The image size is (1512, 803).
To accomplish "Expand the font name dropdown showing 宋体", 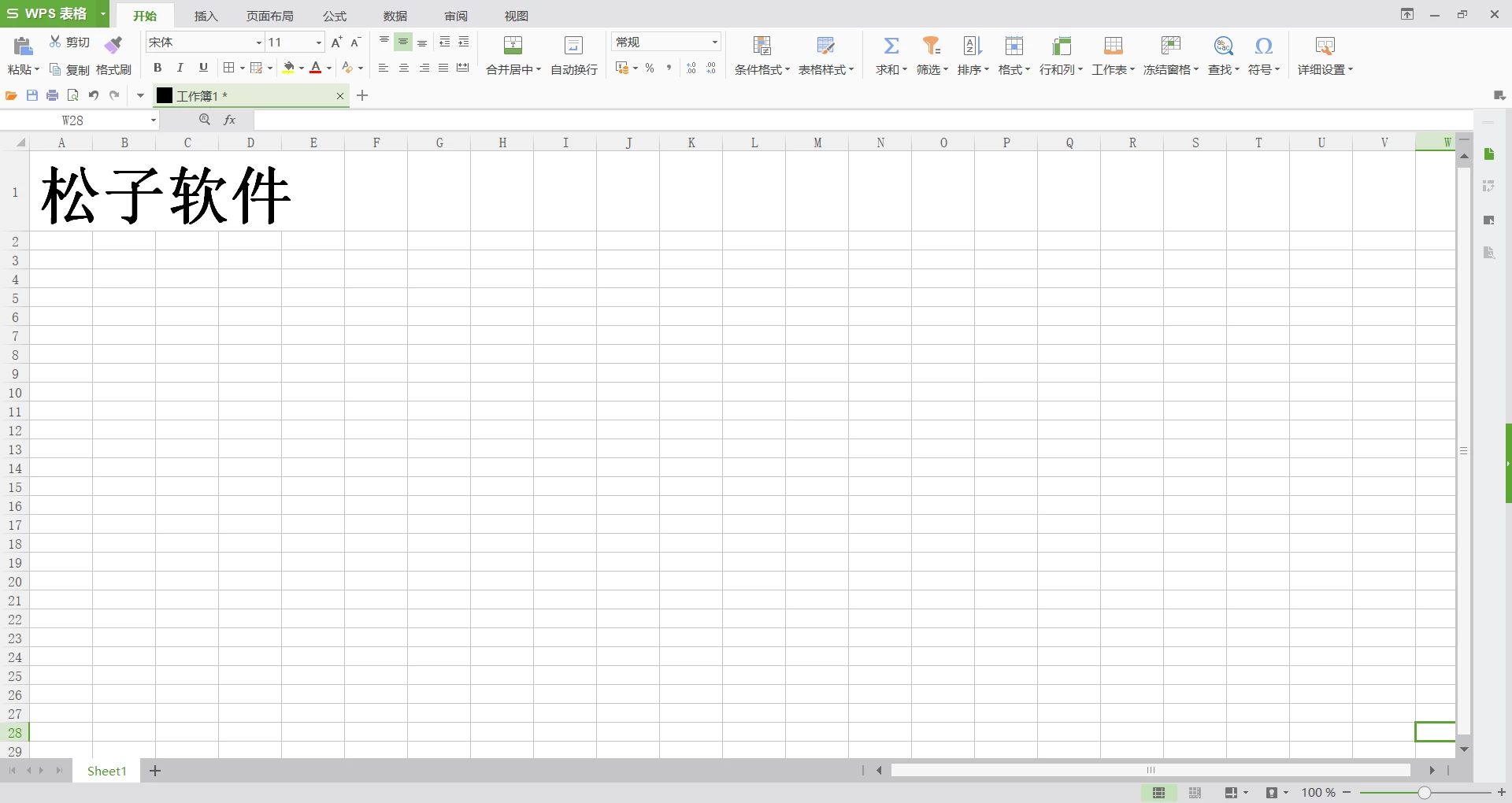I will 258,43.
